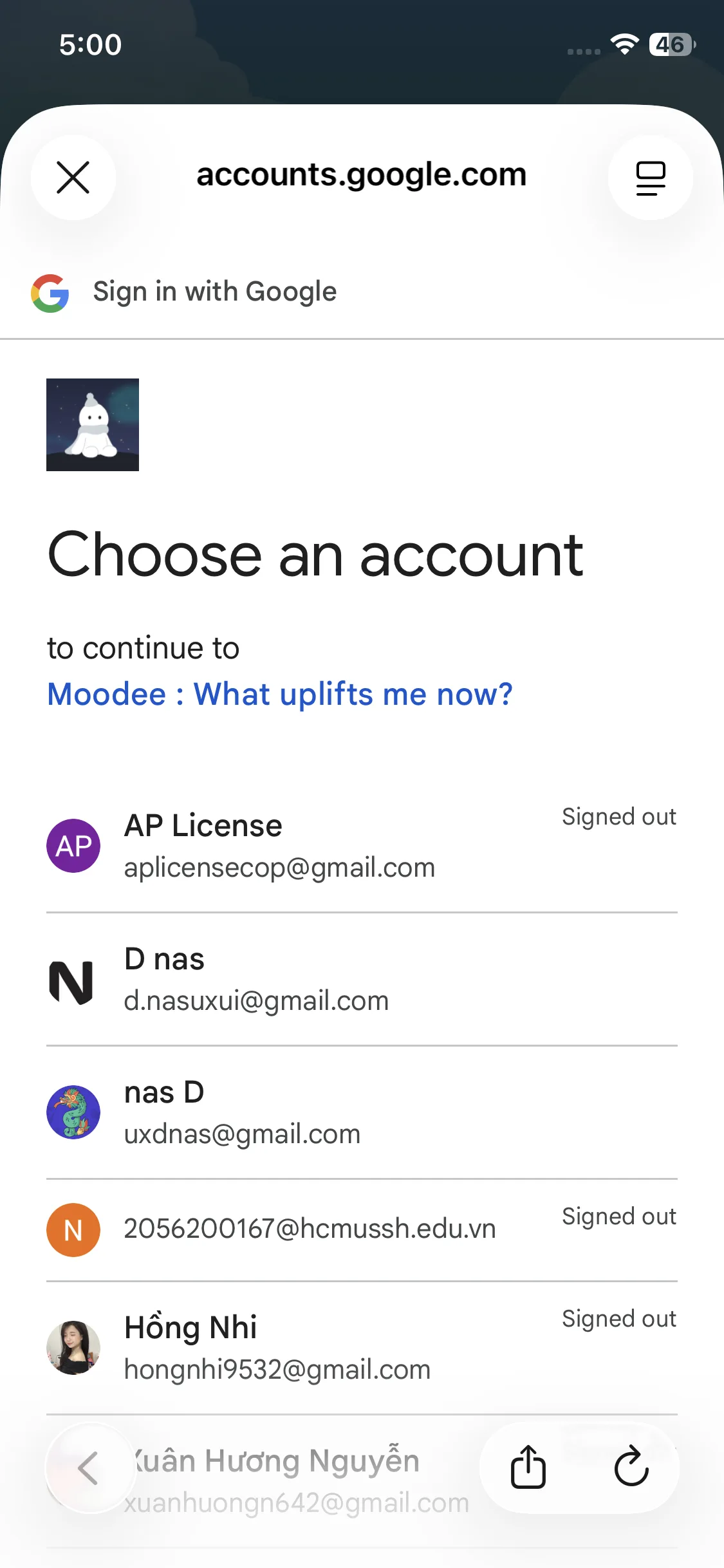The image size is (724, 1568).
Task: Choose the AP License account
Action: [279, 846]
